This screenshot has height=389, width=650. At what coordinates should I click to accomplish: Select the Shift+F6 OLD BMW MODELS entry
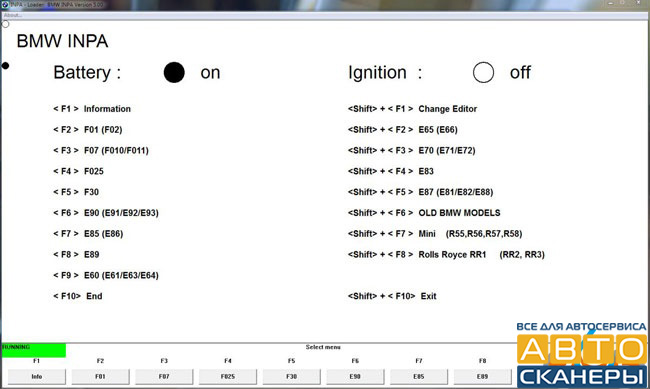click(424, 213)
